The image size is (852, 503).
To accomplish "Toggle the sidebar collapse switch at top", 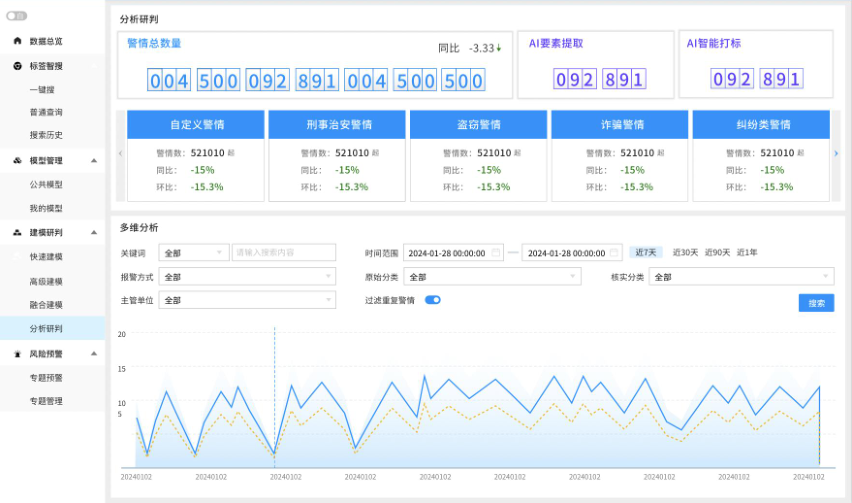I will point(16,16).
